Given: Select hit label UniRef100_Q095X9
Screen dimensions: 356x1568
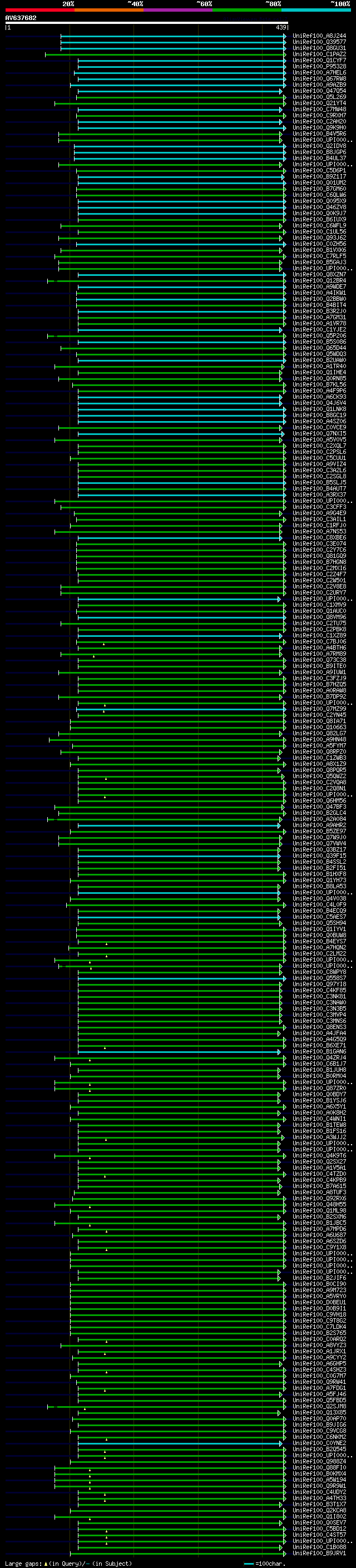Looking at the screenshot, I should click(x=319, y=201).
